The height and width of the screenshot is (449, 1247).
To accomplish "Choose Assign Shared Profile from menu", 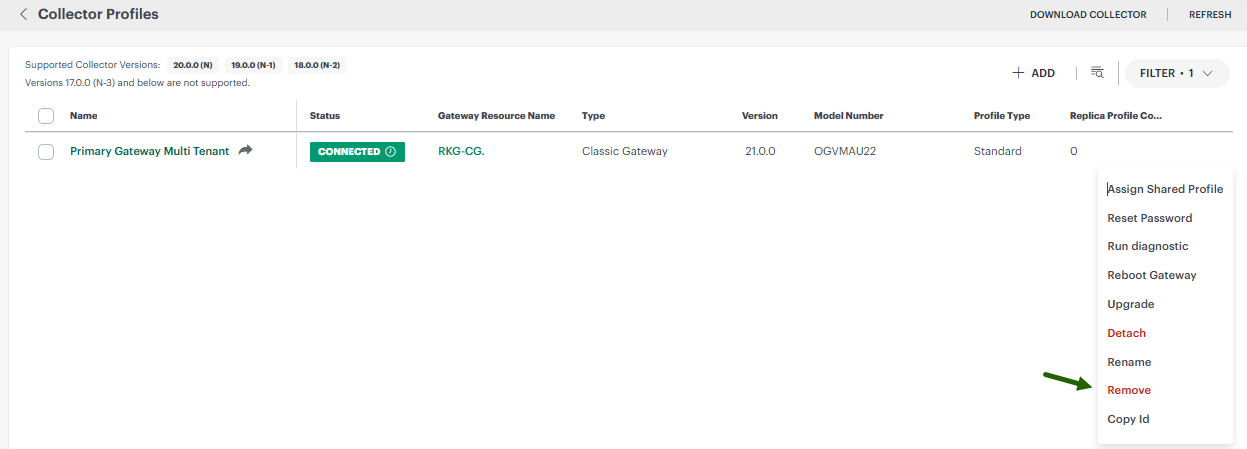I will tap(1165, 189).
